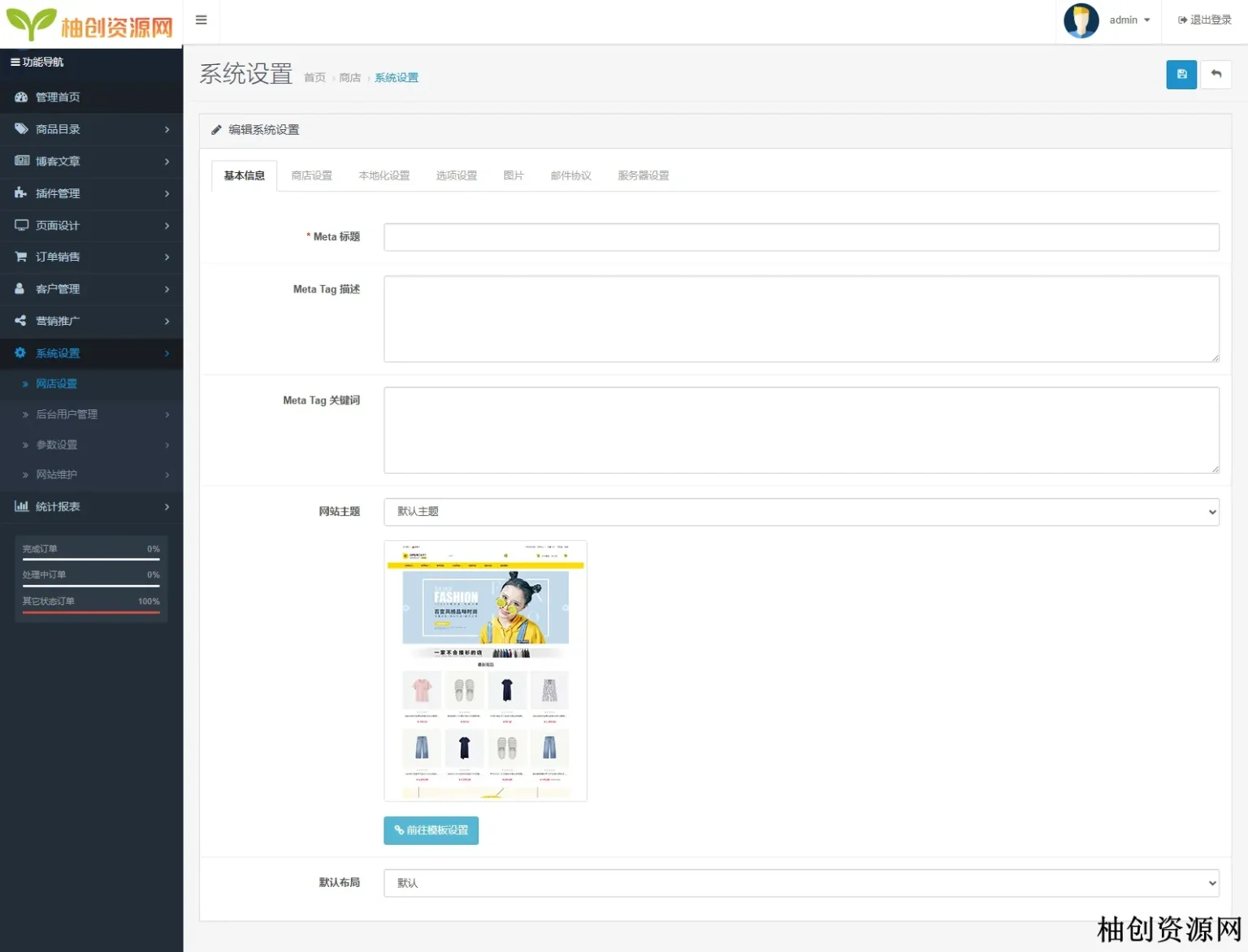1248x952 pixels.
Task: Switch to the 服务器设置 tab
Action: click(x=643, y=175)
